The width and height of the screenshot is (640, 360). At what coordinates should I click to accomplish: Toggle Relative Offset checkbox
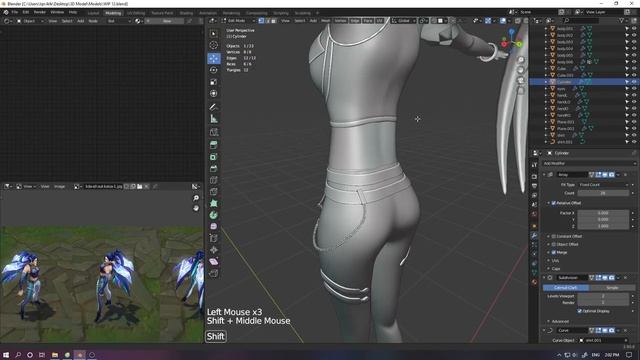(554, 203)
